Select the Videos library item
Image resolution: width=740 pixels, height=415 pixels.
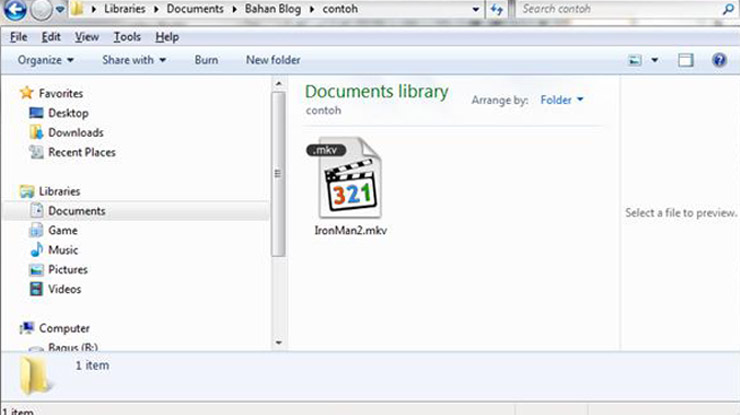(x=64, y=289)
